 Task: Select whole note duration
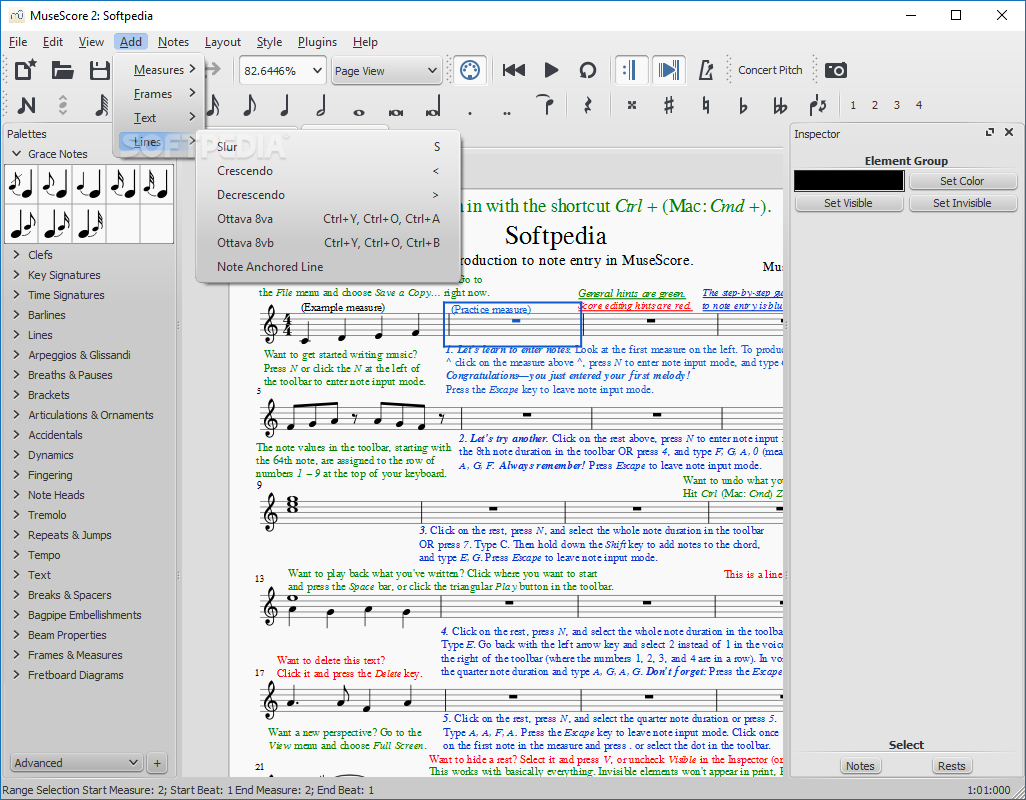point(359,111)
